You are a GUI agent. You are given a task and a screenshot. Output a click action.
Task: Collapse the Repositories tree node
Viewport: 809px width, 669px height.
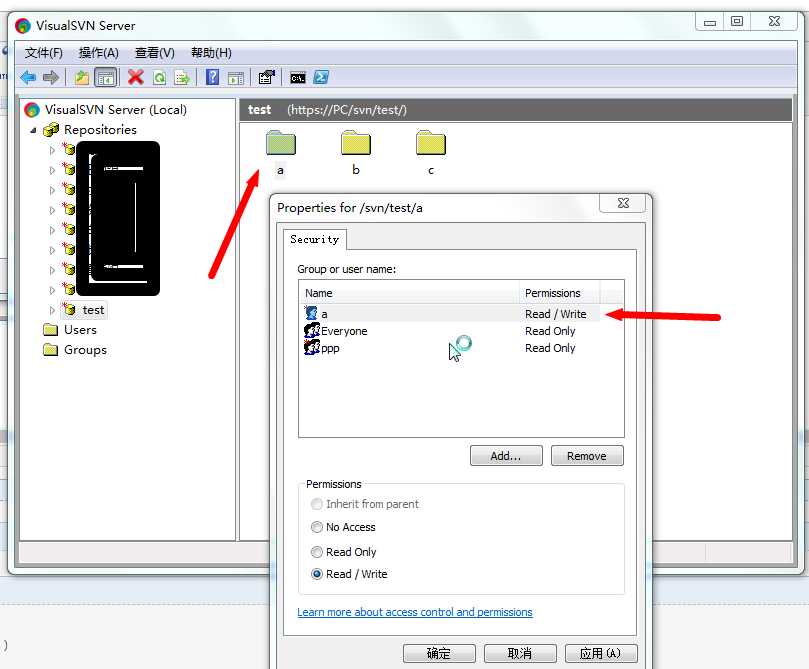coord(33,130)
